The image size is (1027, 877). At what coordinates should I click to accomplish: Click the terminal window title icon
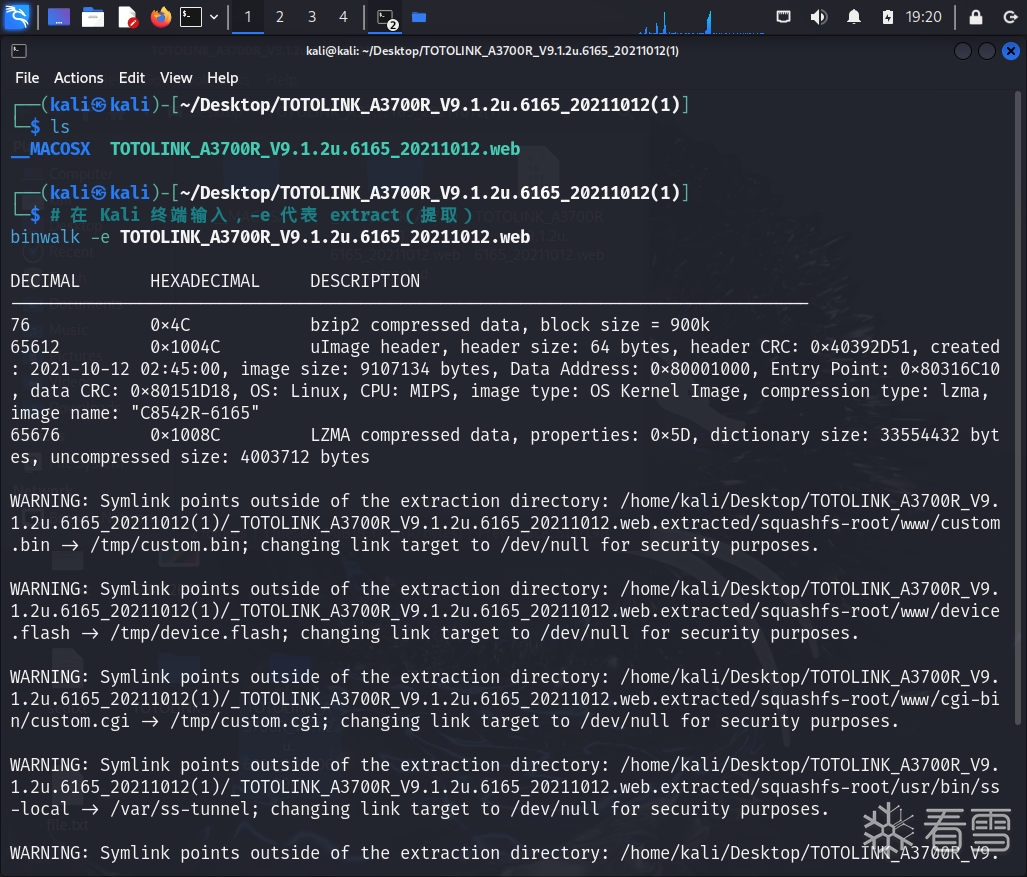[19, 50]
